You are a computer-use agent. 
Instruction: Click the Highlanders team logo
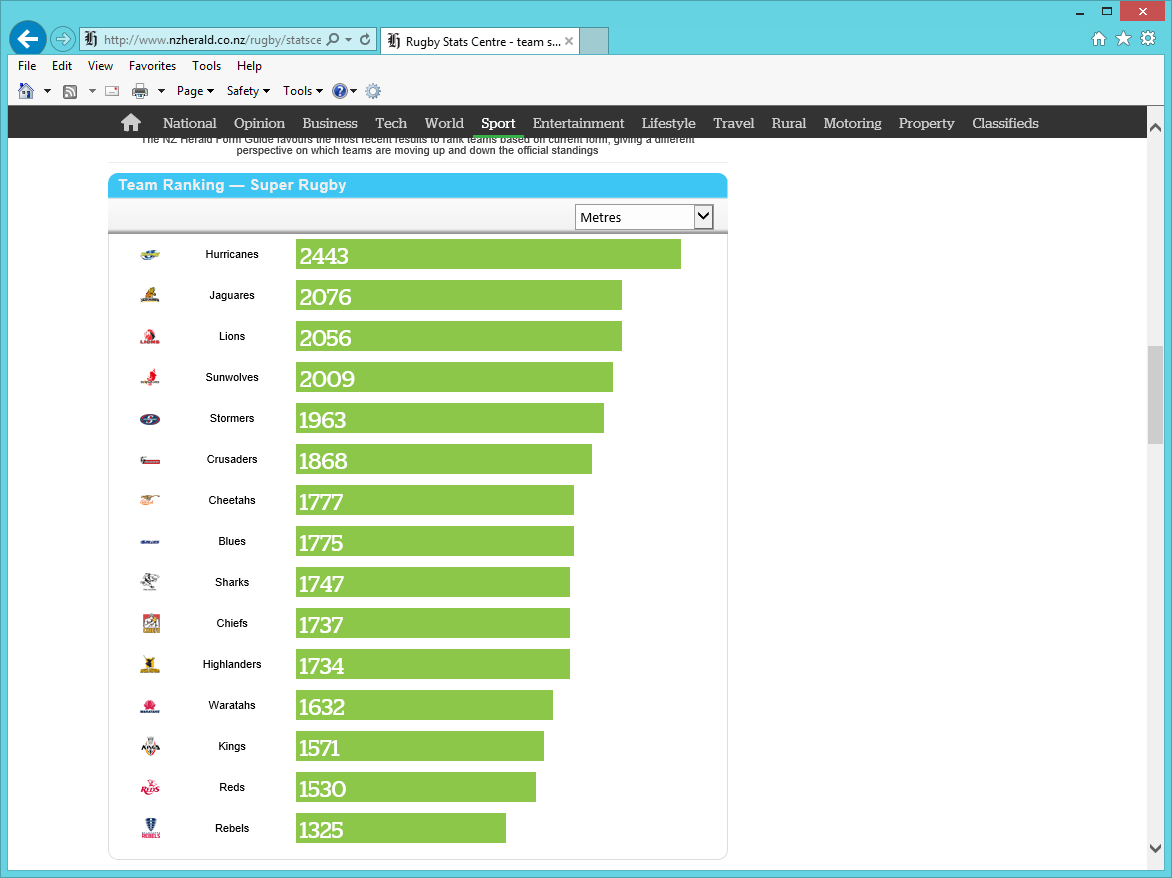tap(149, 664)
